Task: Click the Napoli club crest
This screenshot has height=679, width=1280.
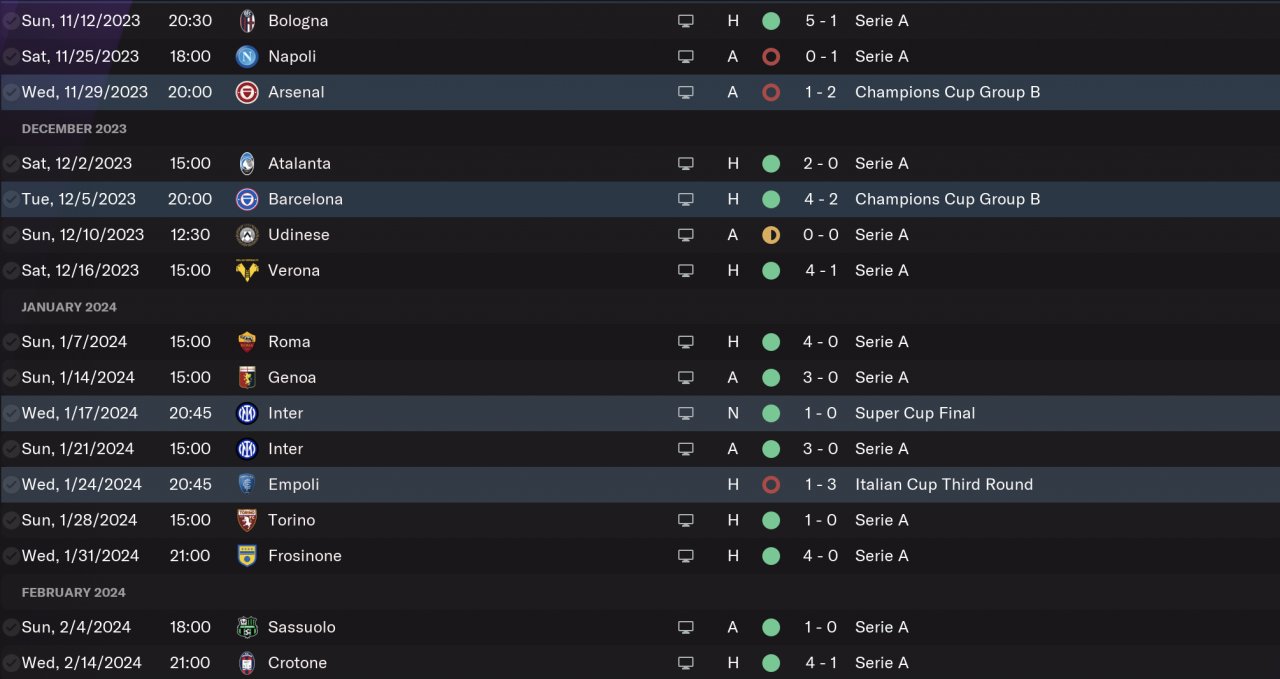Action: tap(247, 57)
